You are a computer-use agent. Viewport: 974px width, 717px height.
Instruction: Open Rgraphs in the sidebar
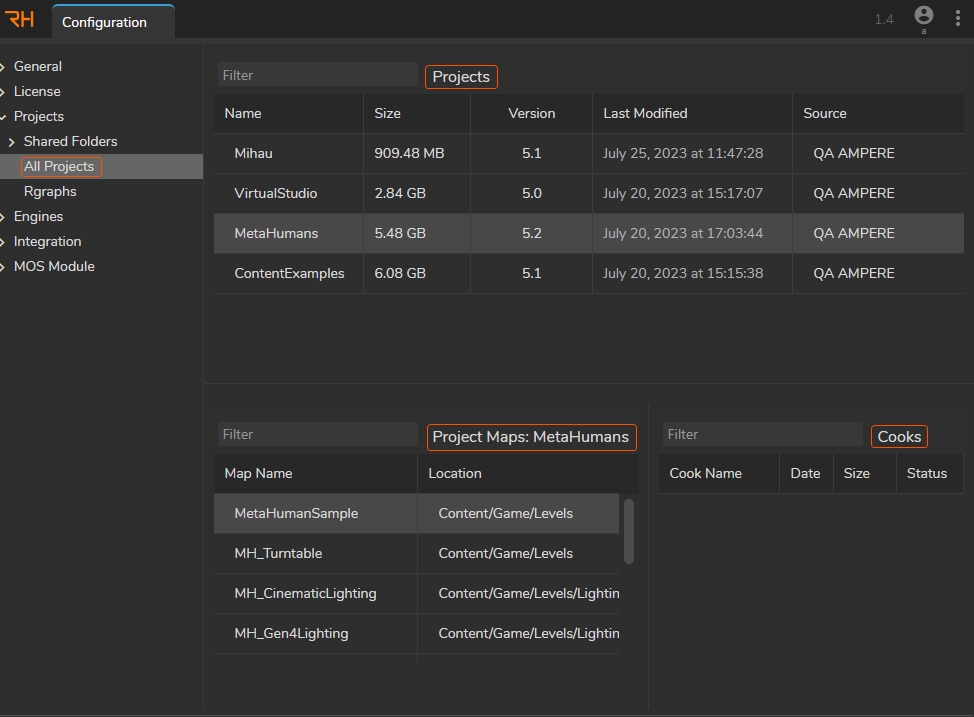pos(50,191)
